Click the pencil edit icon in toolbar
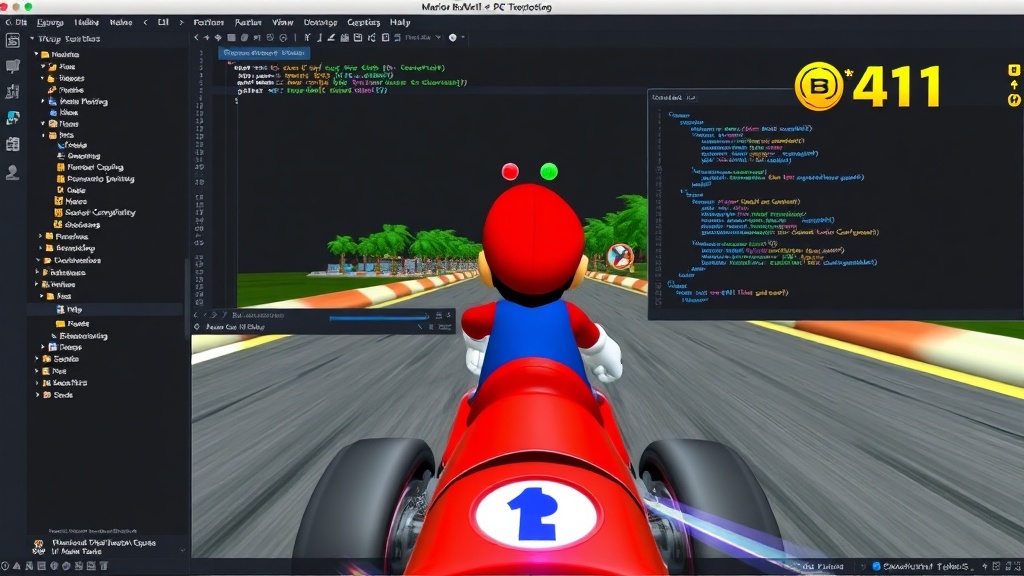This screenshot has height=576, width=1024. (331, 38)
